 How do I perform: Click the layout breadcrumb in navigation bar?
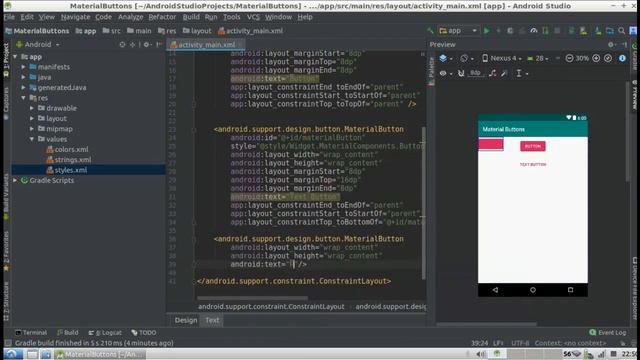coord(197,31)
